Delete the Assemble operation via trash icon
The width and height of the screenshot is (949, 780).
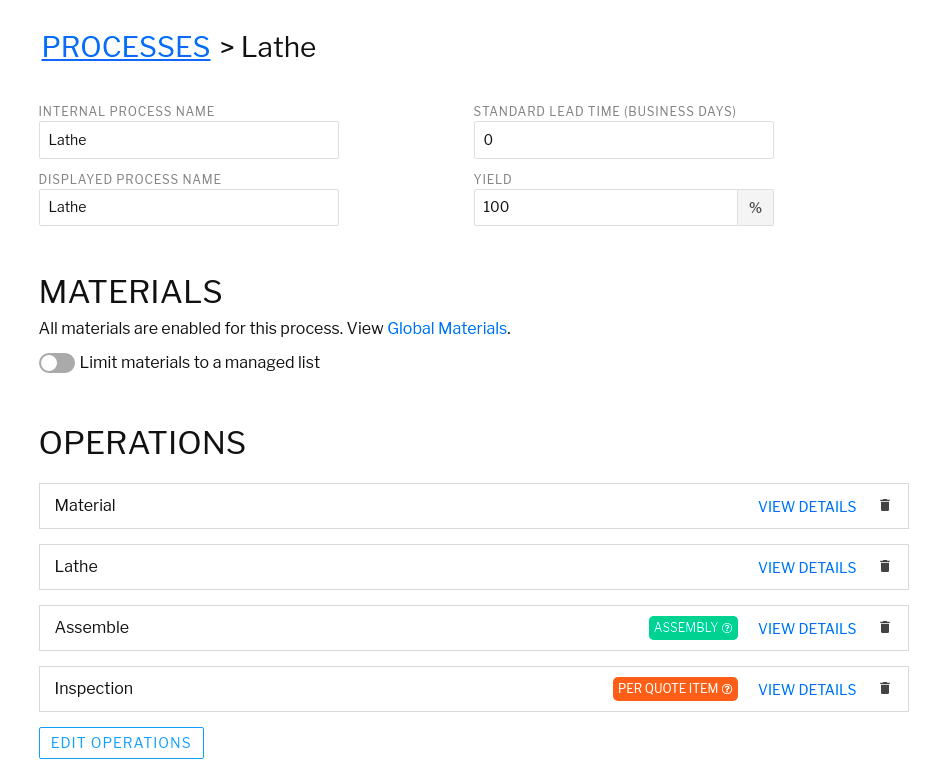[884, 627]
